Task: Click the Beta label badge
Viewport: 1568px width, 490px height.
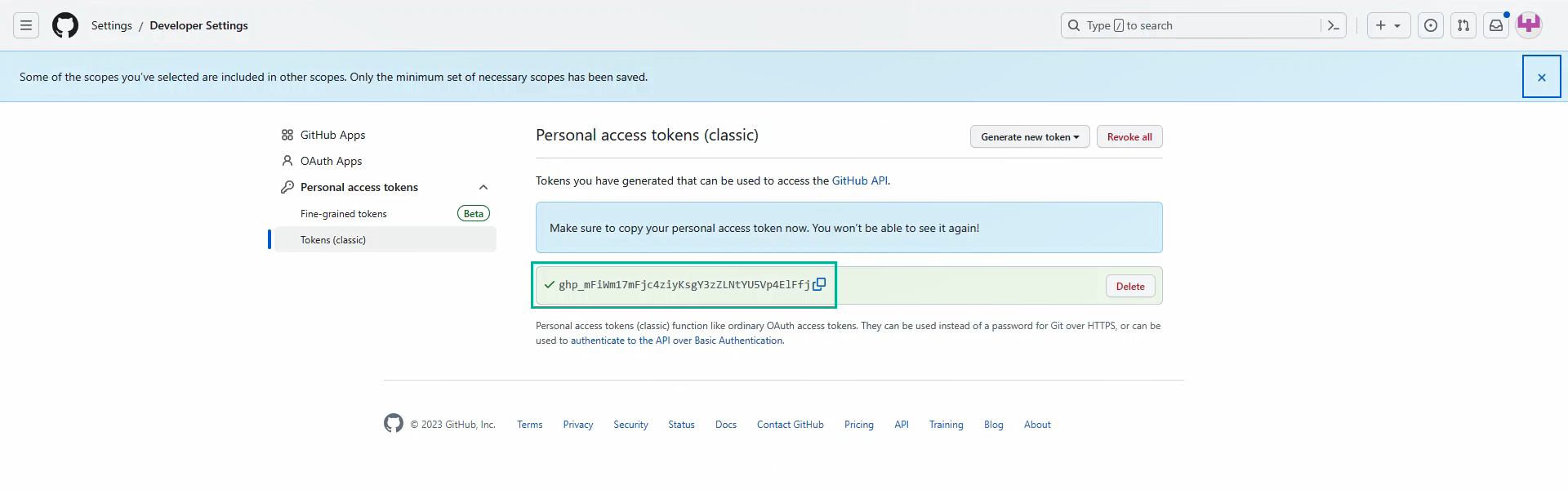Action: [x=474, y=213]
